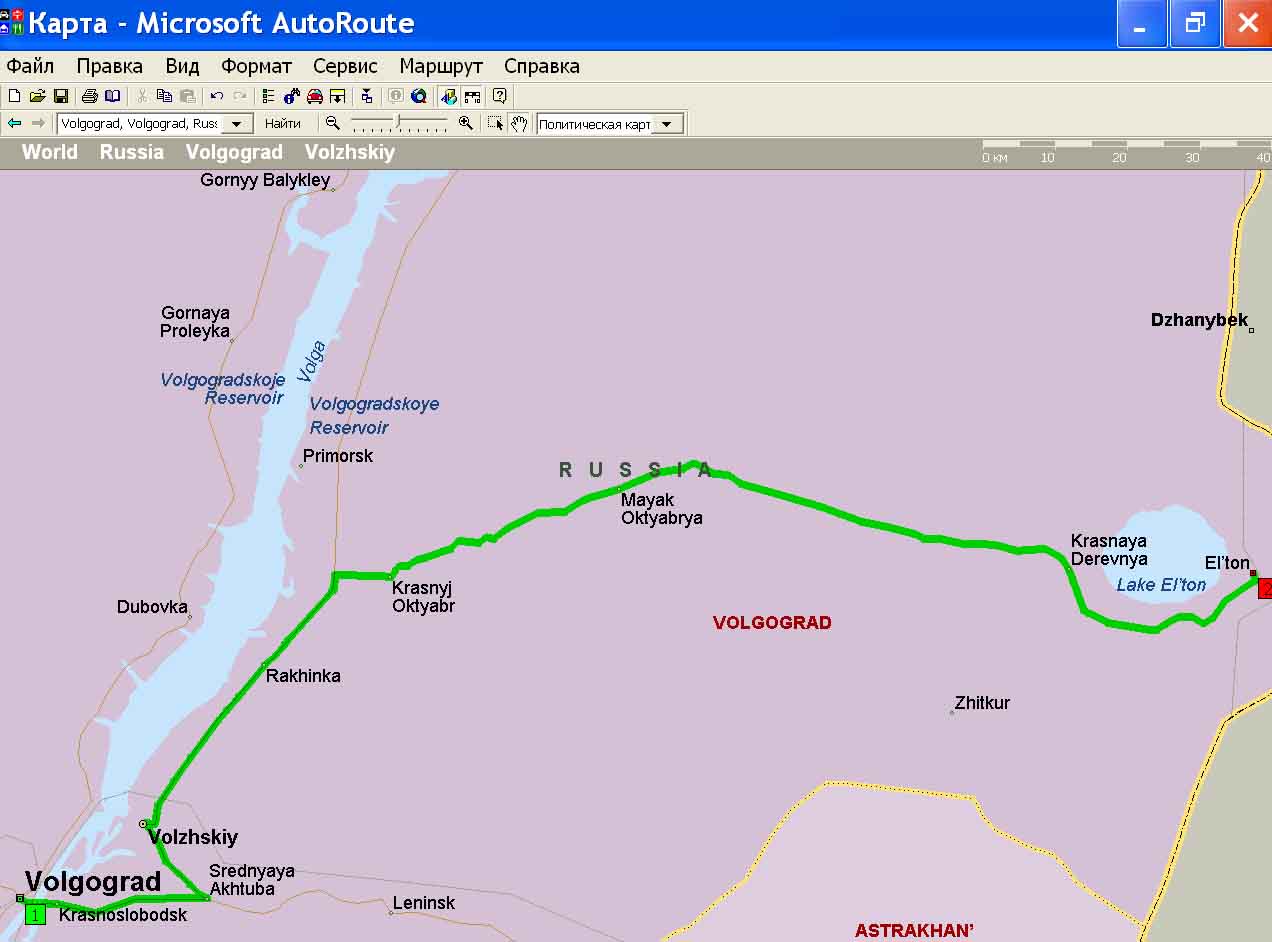Image resolution: width=1272 pixels, height=942 pixels.
Task: Click the Volgograd breadcrumb link
Action: [234, 152]
